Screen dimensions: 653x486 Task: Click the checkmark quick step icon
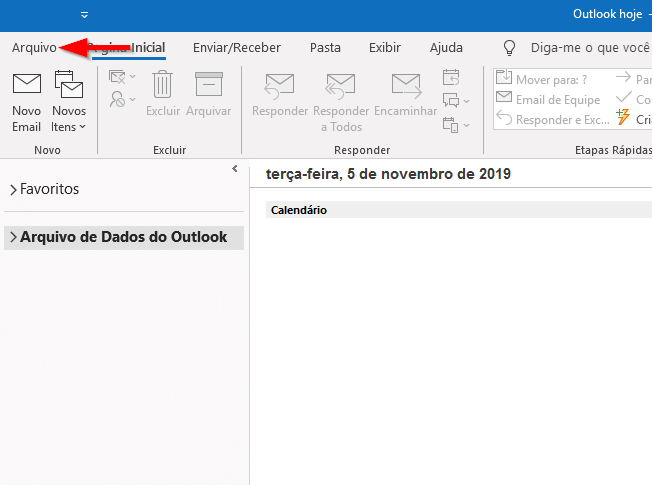[623, 98]
